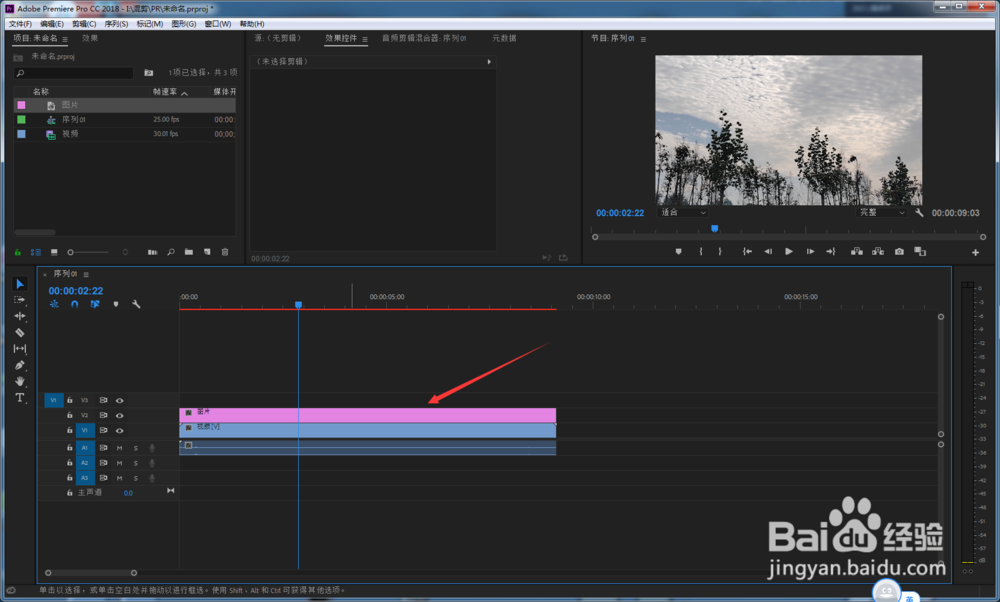This screenshot has height=602, width=1000.
Task: Click Mark Out in program monitor
Action: click(x=720, y=252)
